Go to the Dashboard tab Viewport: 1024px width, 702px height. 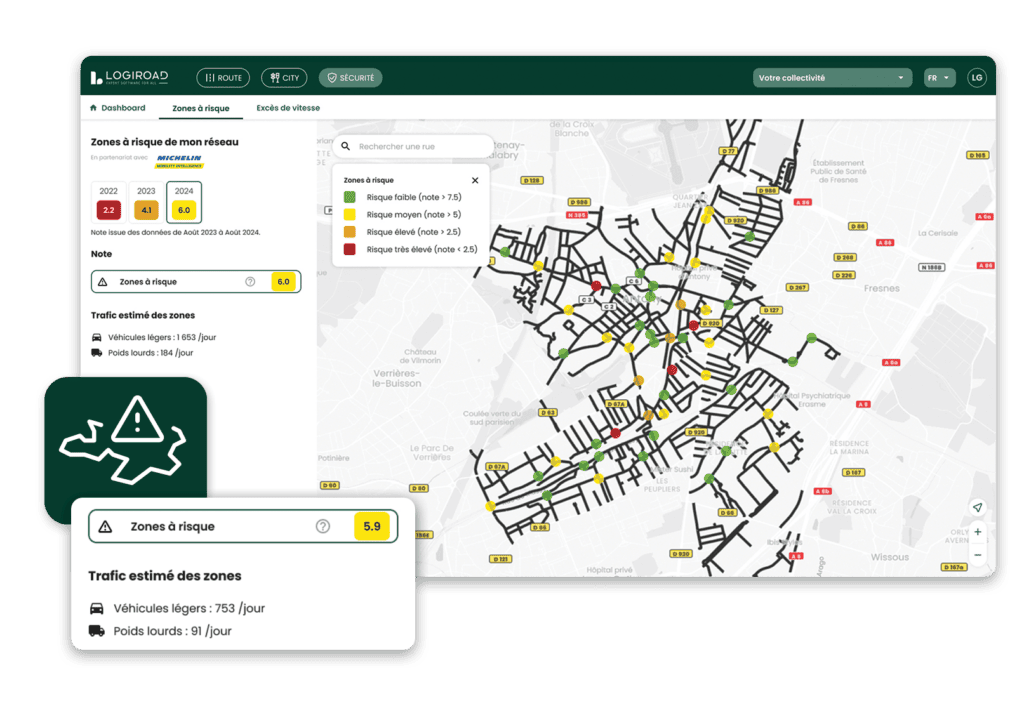(x=118, y=108)
